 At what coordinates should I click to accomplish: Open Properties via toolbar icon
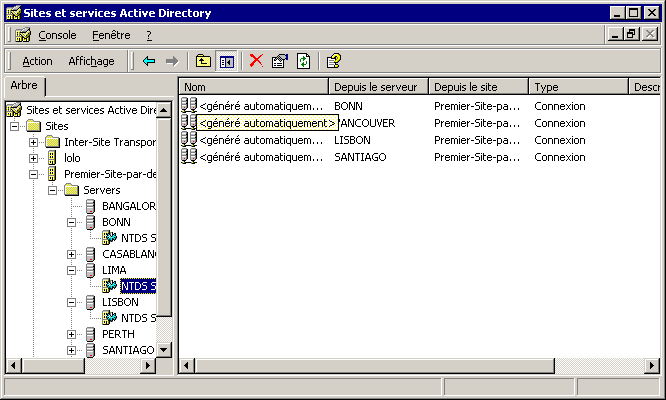(x=279, y=61)
